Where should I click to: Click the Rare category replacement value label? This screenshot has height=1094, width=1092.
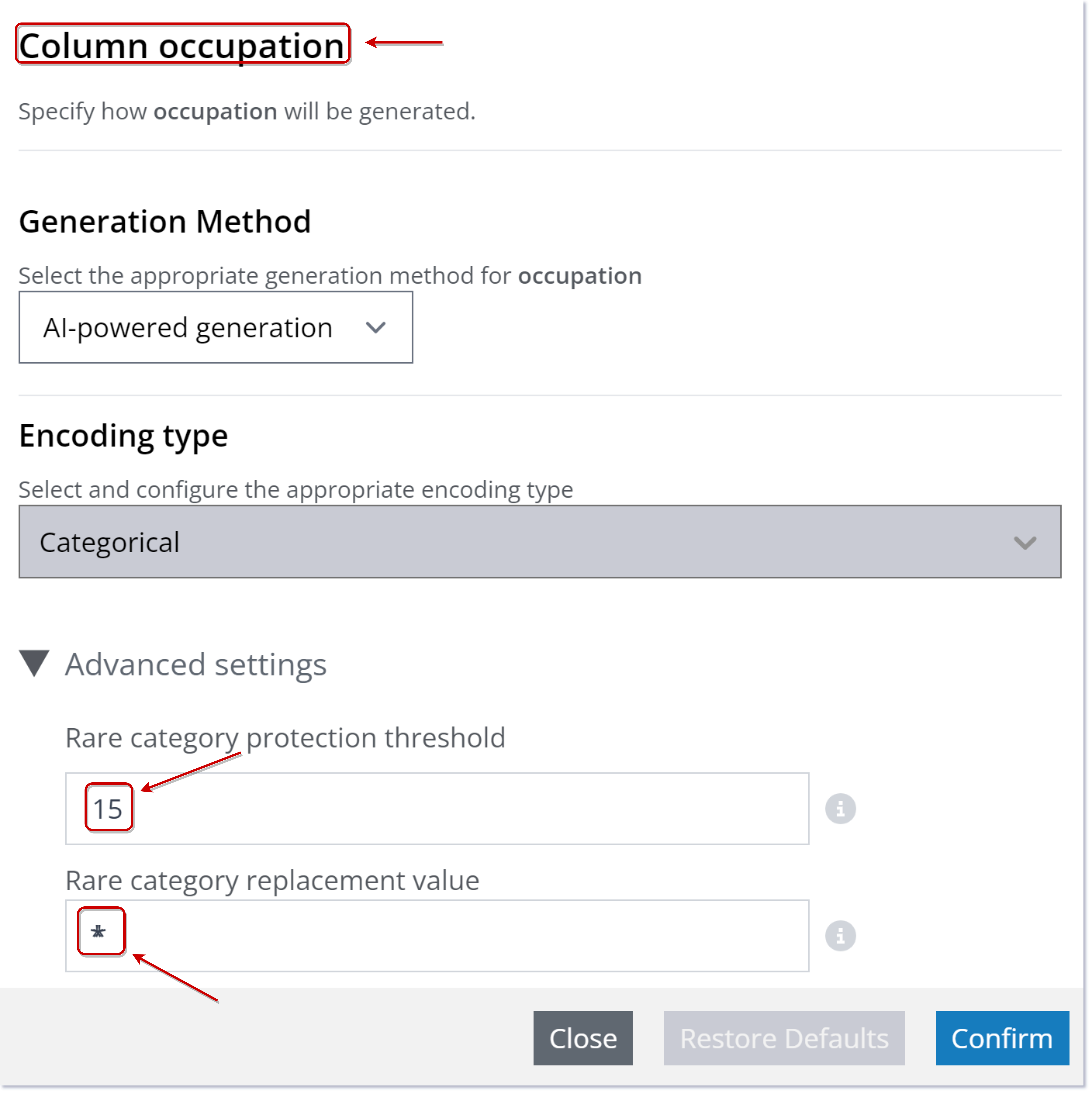click(272, 881)
